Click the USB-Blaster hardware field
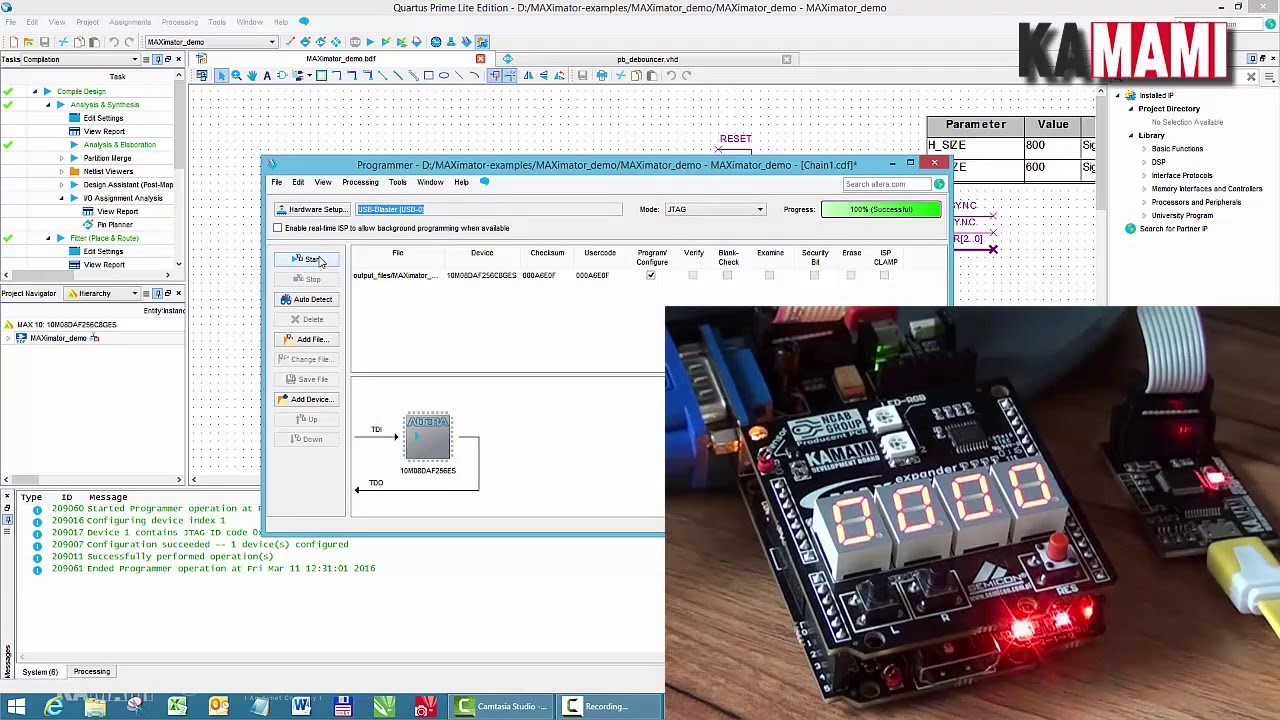 click(x=488, y=209)
